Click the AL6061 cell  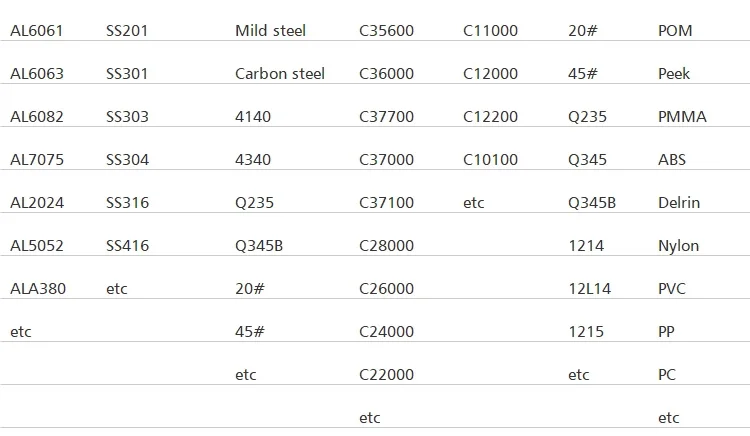pyautogui.click(x=37, y=31)
